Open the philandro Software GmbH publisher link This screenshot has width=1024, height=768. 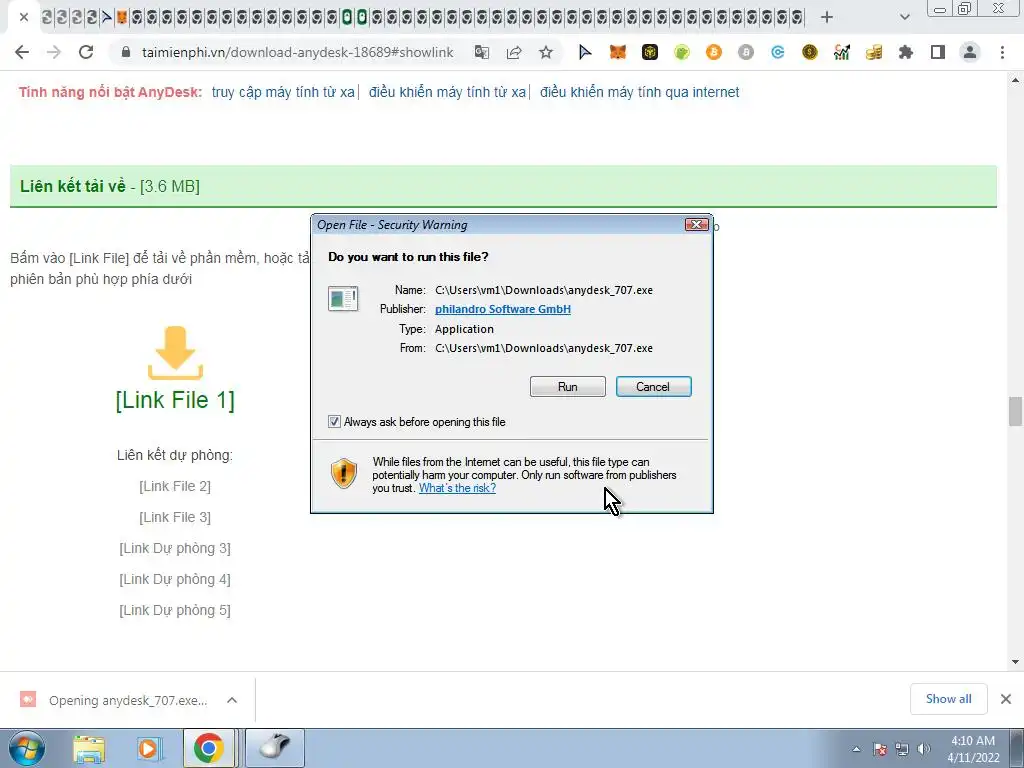503,309
